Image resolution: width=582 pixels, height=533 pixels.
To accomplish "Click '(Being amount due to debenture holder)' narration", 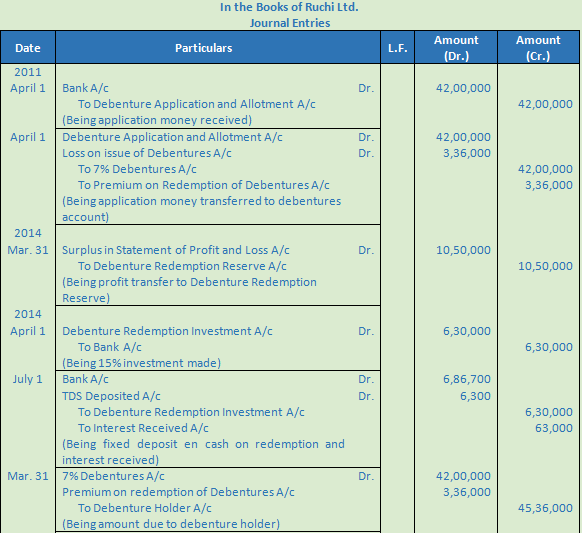I will pyautogui.click(x=171, y=524).
